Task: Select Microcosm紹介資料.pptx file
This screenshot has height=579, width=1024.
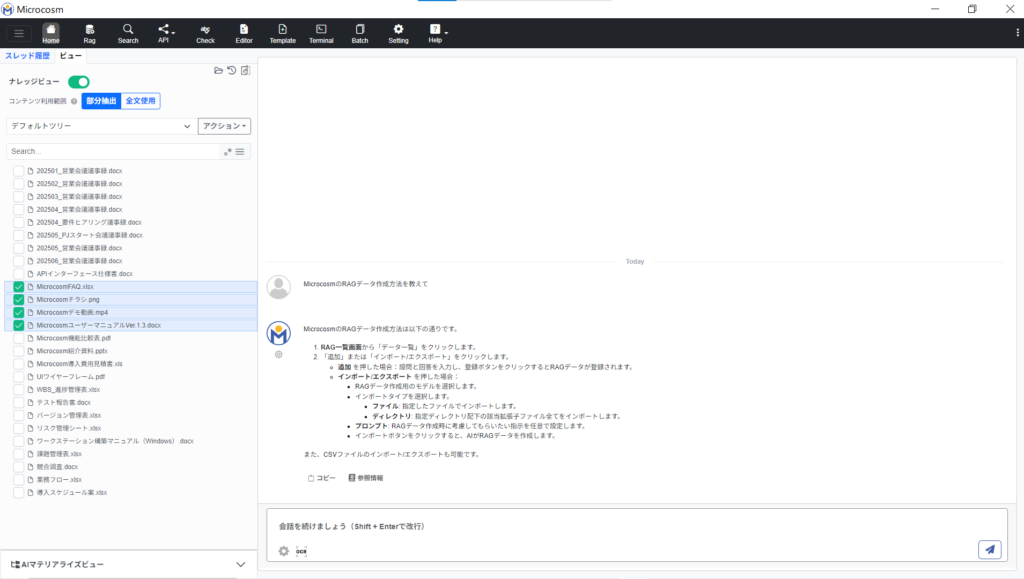Action: point(72,351)
